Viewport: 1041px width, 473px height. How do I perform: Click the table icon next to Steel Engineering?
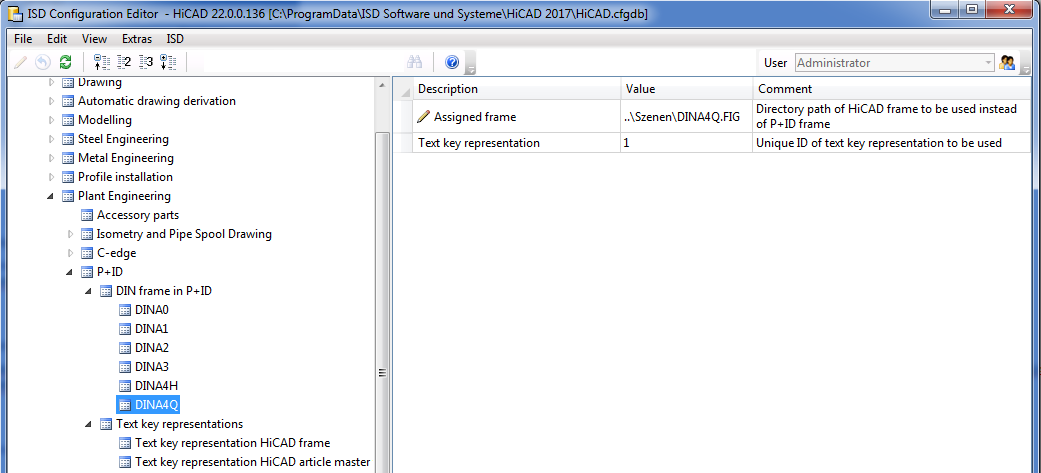pyautogui.click(x=68, y=140)
